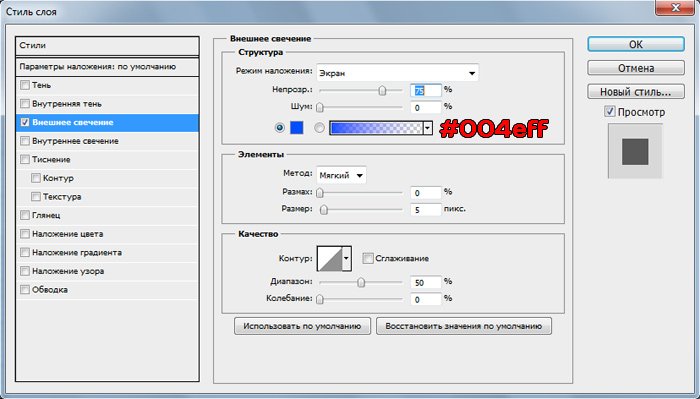Open the gradient preview editor

click(376, 128)
